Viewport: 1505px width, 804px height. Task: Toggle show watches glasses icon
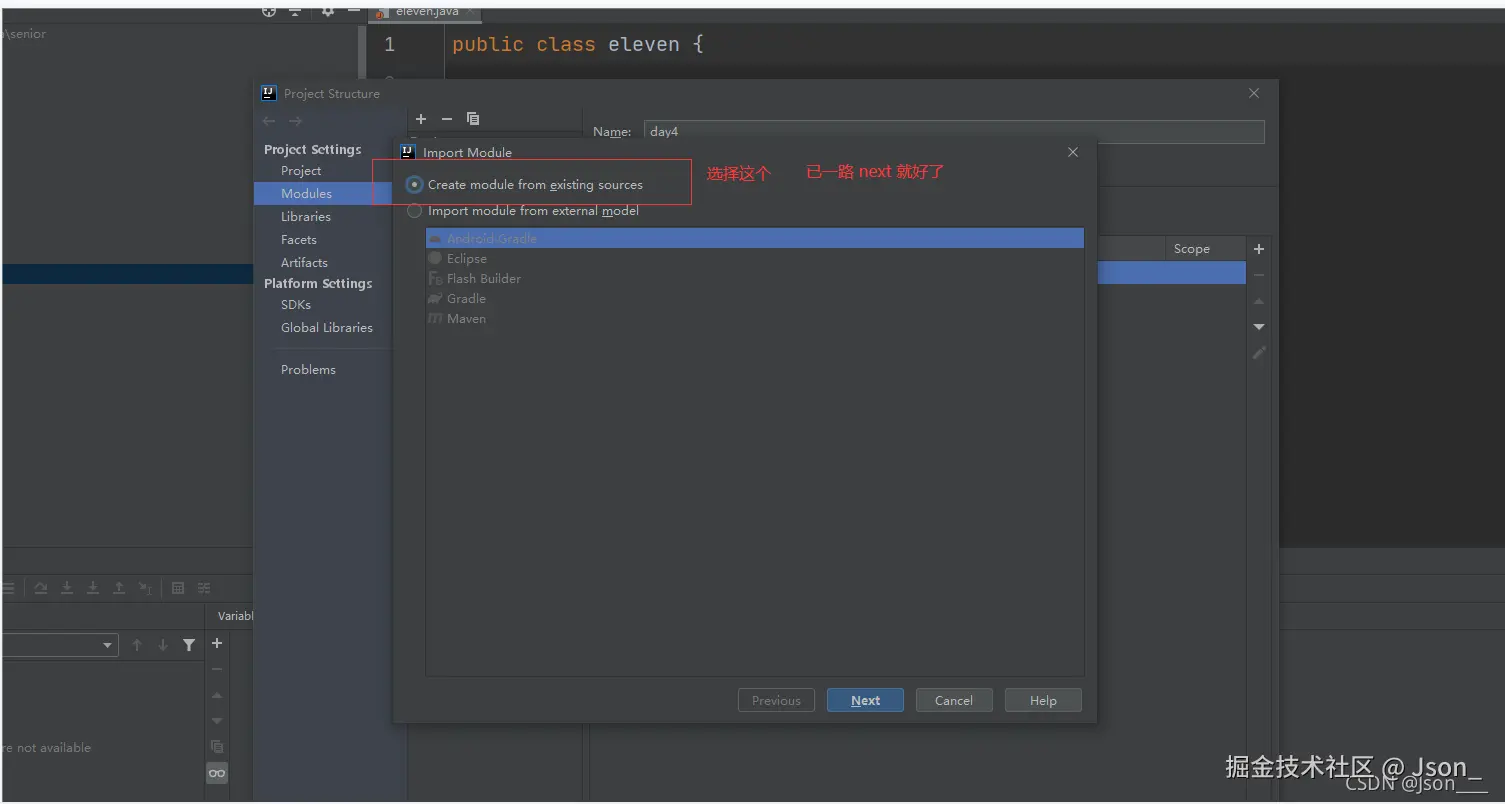click(217, 773)
